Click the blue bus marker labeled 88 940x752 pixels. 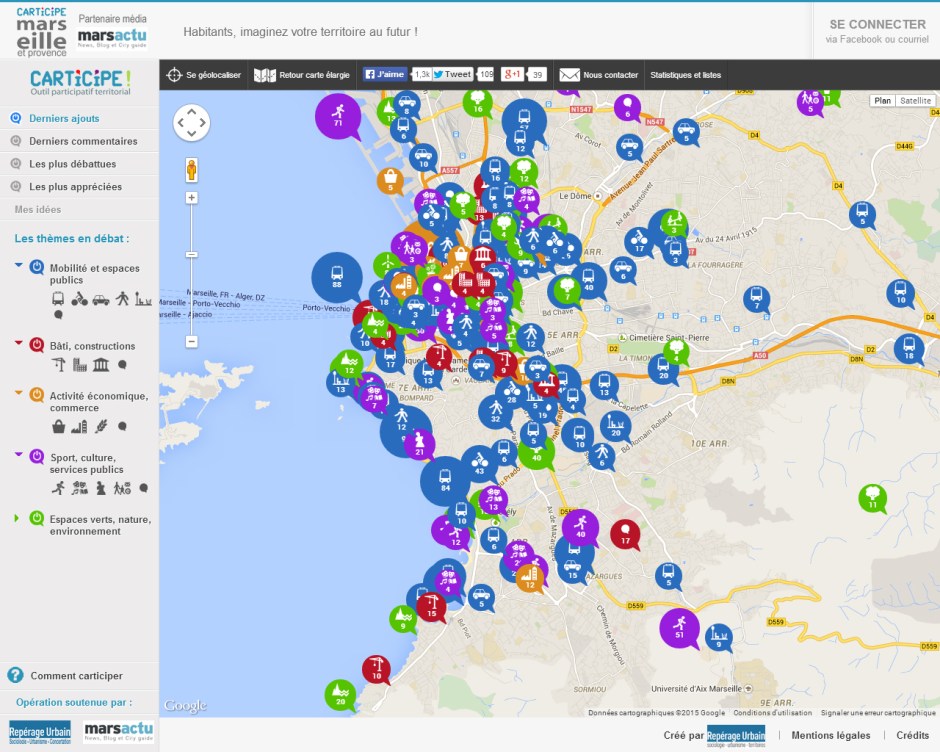337,276
